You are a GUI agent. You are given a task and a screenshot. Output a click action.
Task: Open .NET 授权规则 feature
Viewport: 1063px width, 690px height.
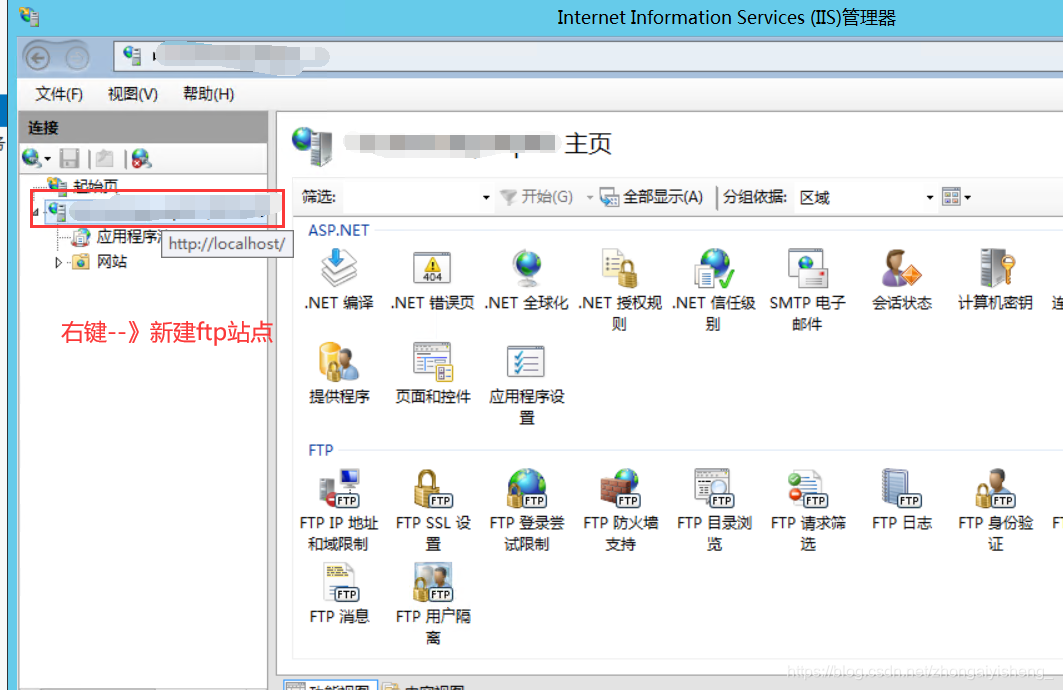[620, 289]
